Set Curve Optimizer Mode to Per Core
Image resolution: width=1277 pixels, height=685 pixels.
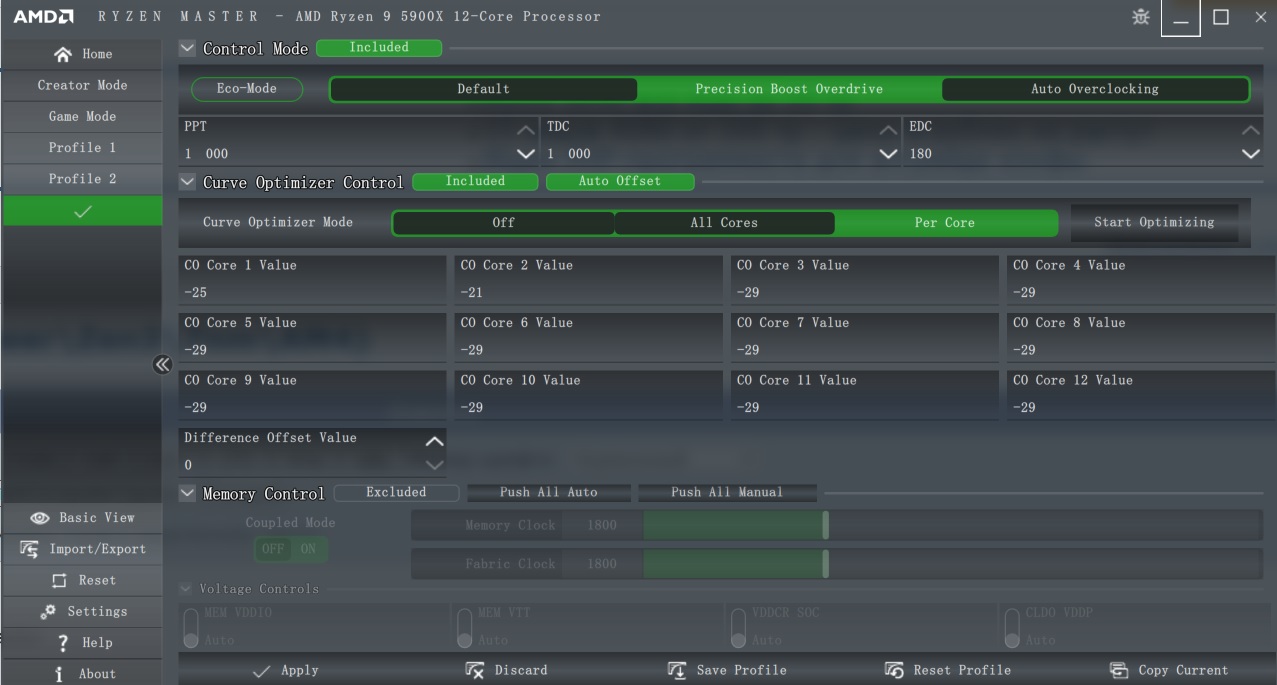tap(945, 222)
